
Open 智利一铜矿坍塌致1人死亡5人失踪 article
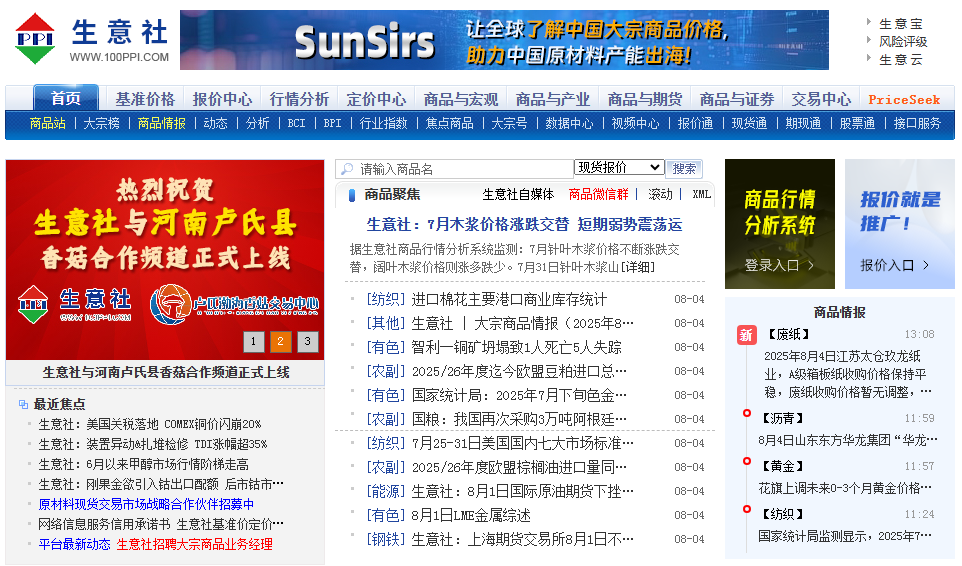516,347
